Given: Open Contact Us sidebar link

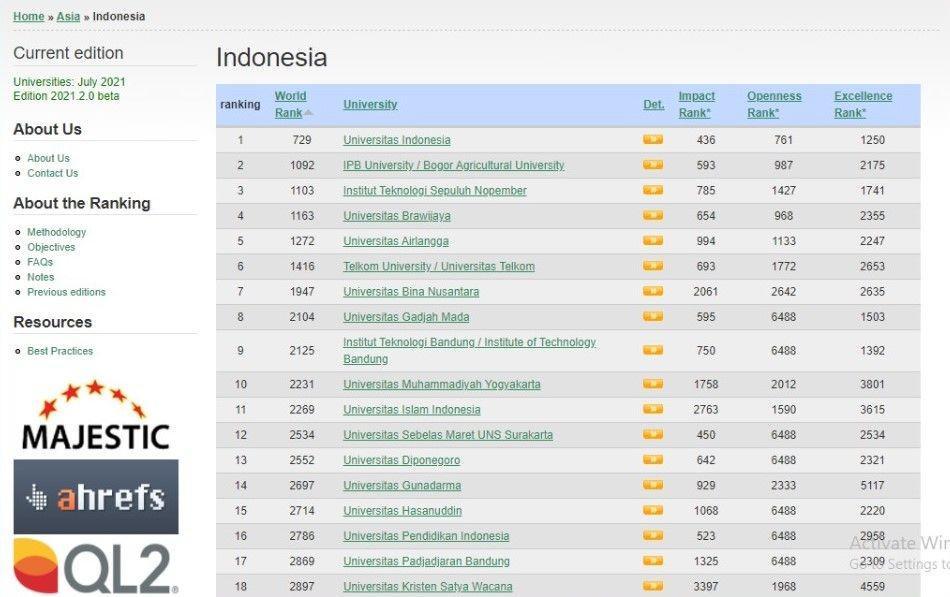Looking at the screenshot, I should tap(53, 173).
